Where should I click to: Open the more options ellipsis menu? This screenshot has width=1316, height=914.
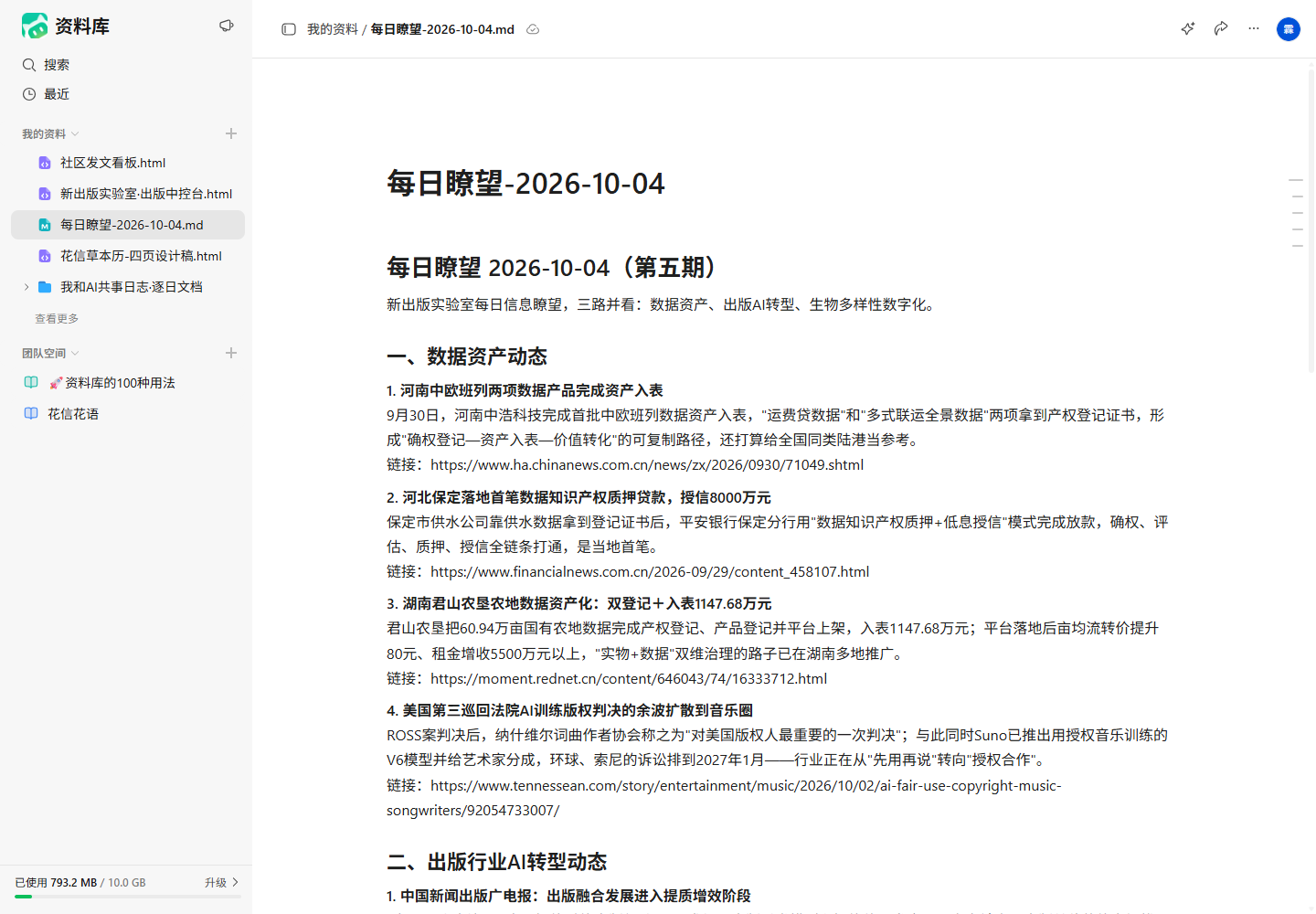(1254, 28)
